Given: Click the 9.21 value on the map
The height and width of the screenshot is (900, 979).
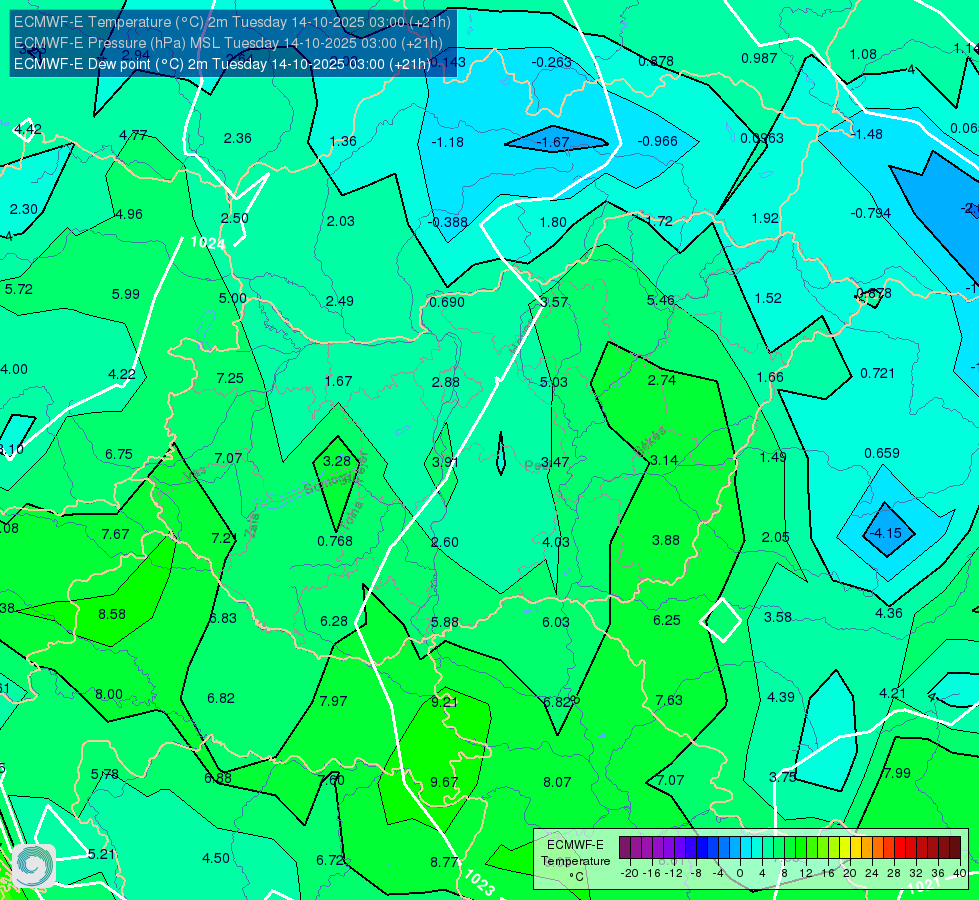Looking at the screenshot, I should (x=444, y=702).
